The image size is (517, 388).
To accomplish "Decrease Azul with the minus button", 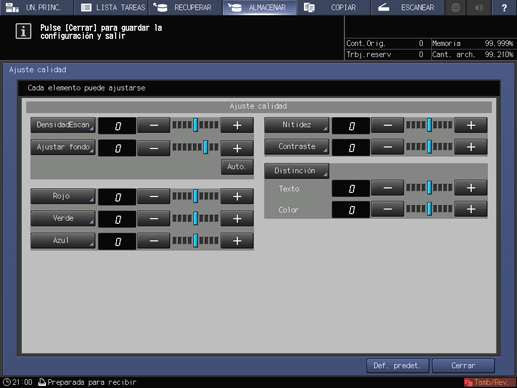I will click(x=154, y=241).
